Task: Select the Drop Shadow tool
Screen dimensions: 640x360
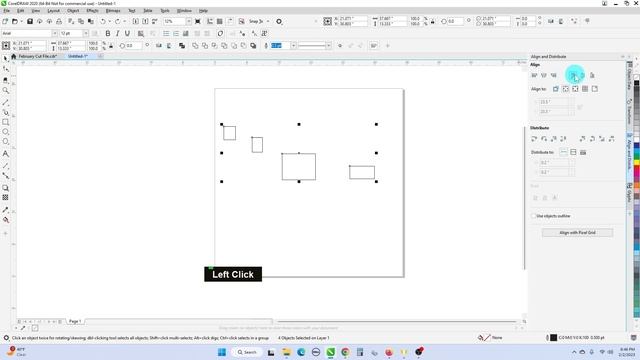Action: [5, 188]
